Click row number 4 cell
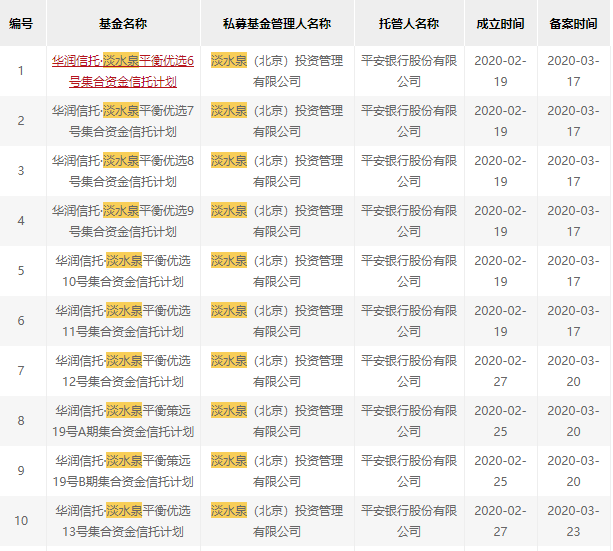This screenshot has height=551, width=613. click(21, 221)
